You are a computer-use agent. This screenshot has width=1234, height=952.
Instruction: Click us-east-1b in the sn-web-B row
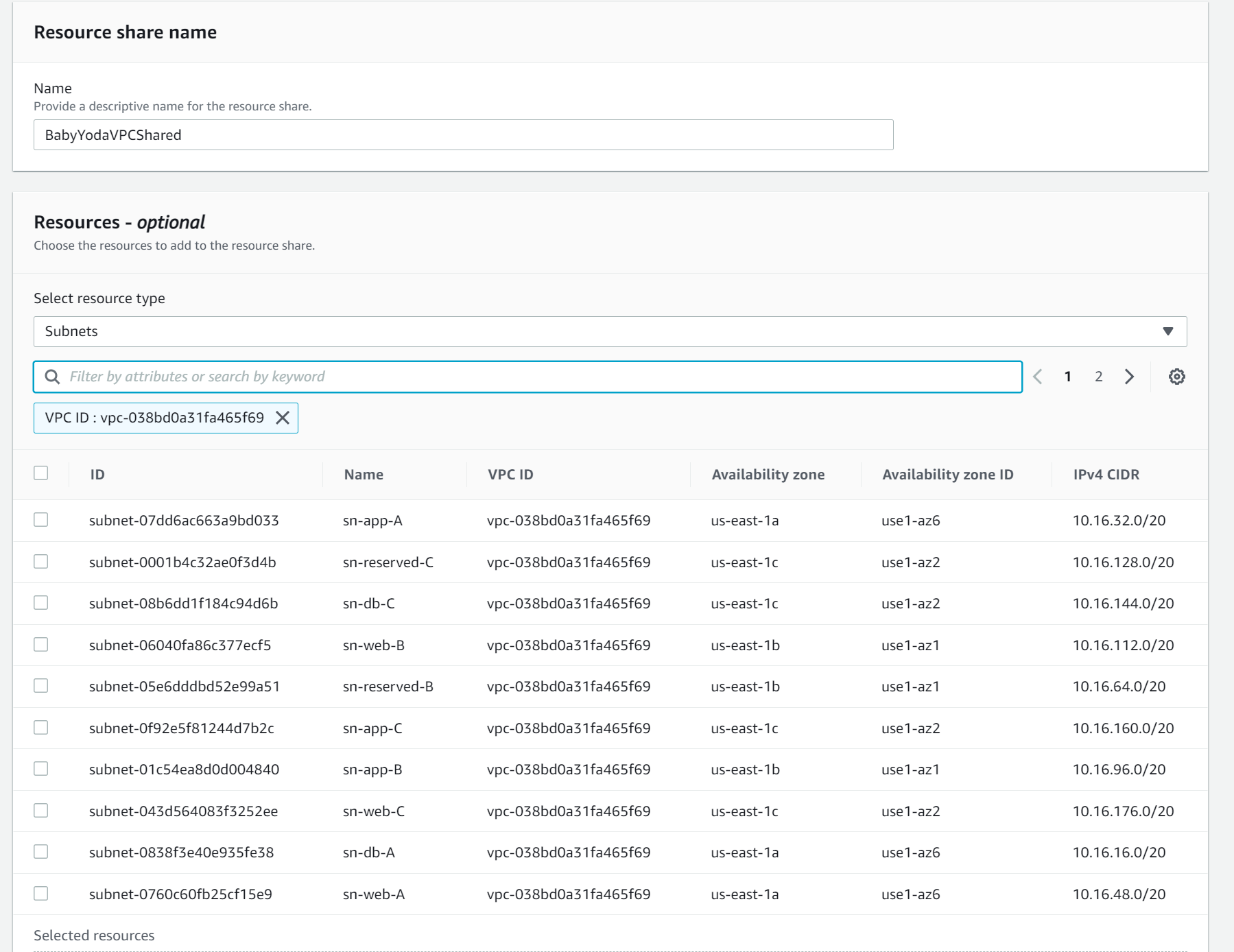[745, 645]
